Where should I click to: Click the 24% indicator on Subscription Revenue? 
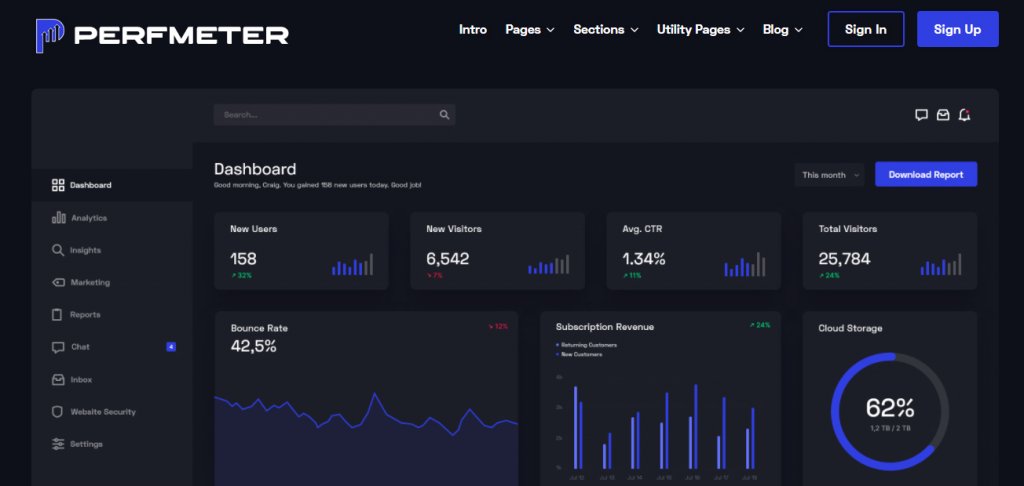coord(760,325)
